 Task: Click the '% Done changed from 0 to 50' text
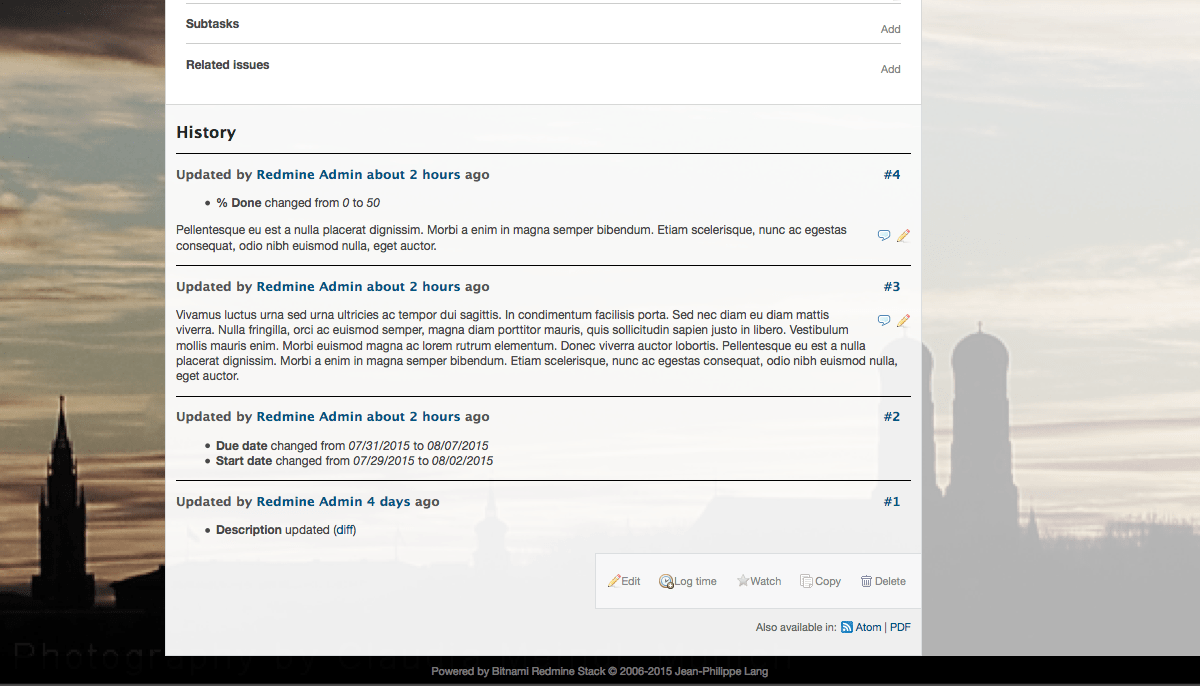pyautogui.click(x=298, y=203)
